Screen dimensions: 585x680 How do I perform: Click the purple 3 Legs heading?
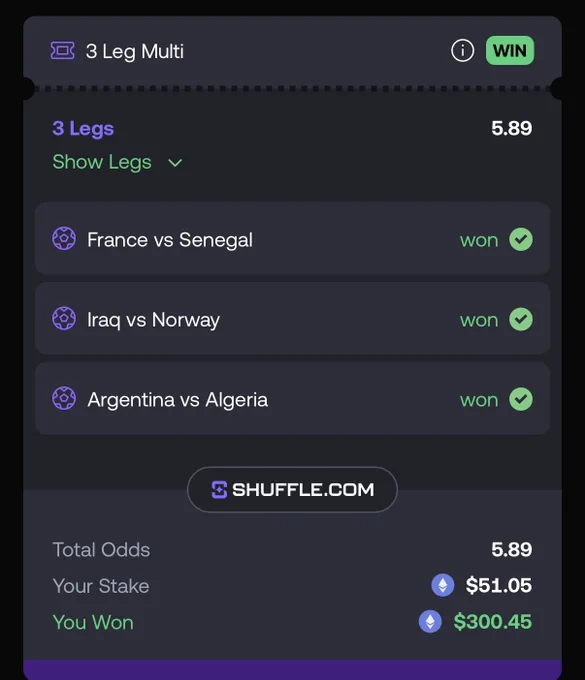pyautogui.click(x=83, y=128)
